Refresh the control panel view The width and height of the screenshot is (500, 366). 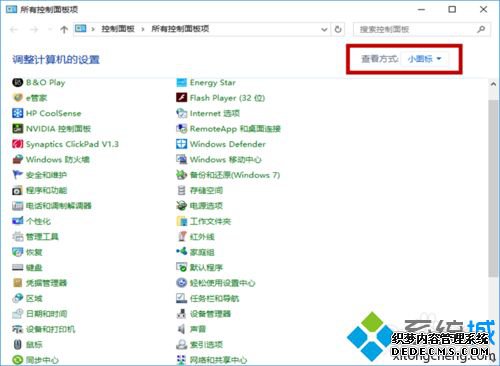(x=338, y=29)
